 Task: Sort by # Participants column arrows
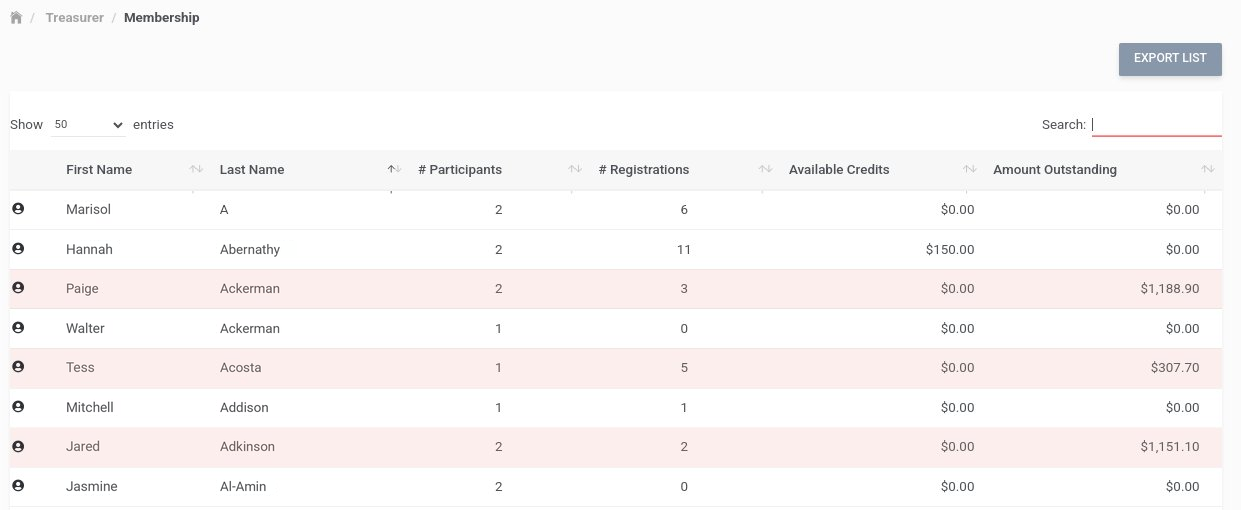(x=575, y=170)
